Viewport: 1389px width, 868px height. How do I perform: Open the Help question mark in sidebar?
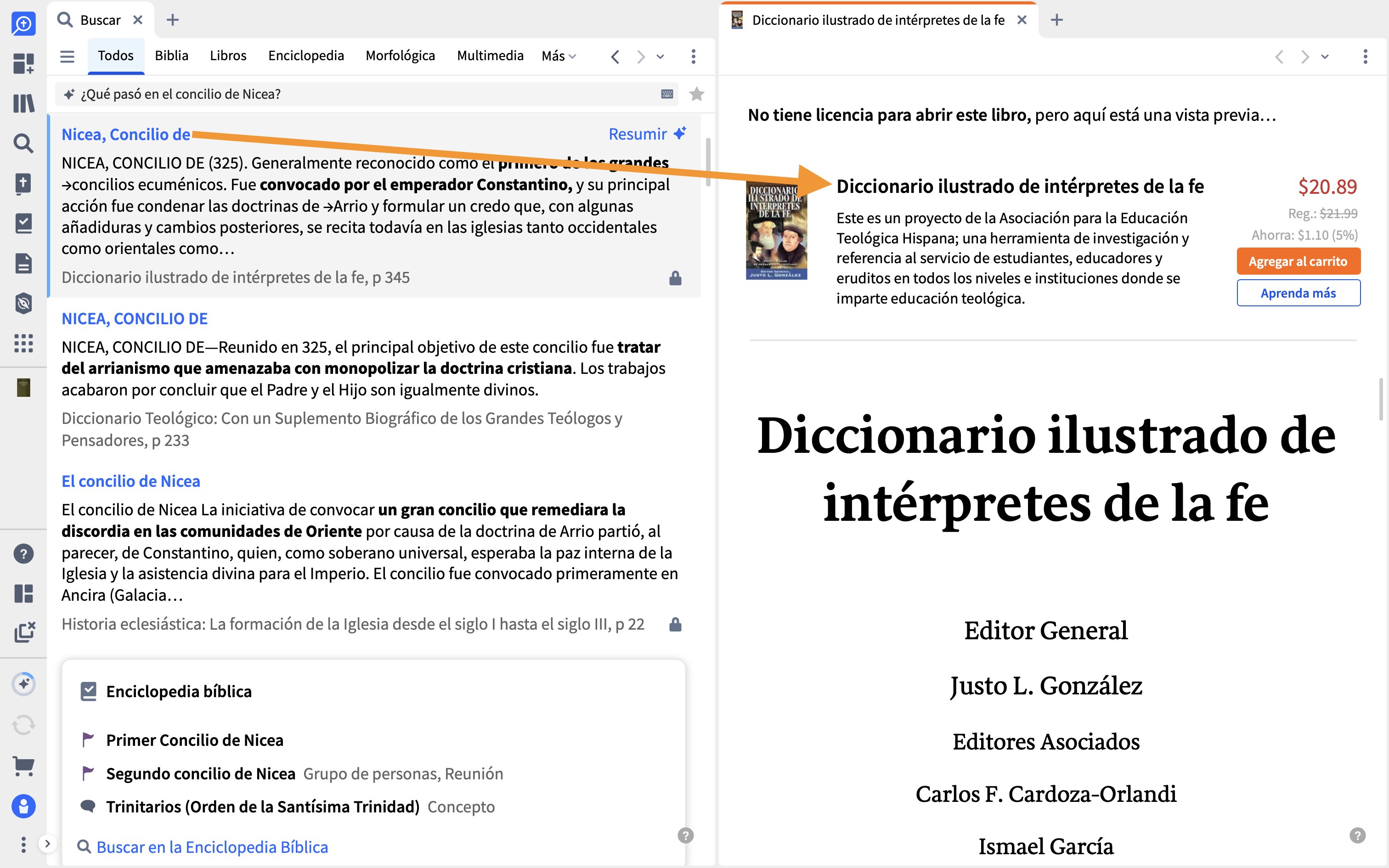23,554
